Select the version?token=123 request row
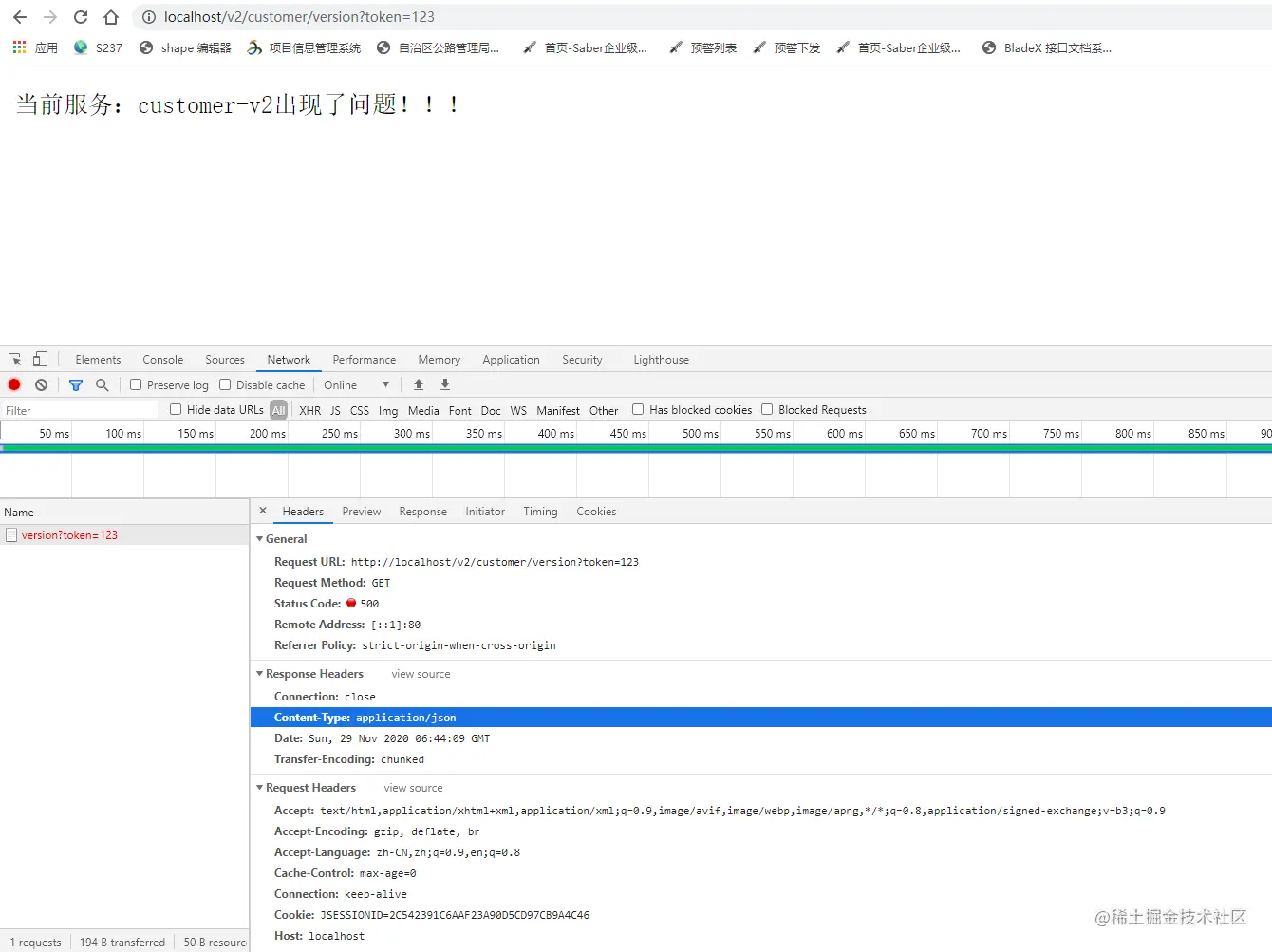 [124, 535]
